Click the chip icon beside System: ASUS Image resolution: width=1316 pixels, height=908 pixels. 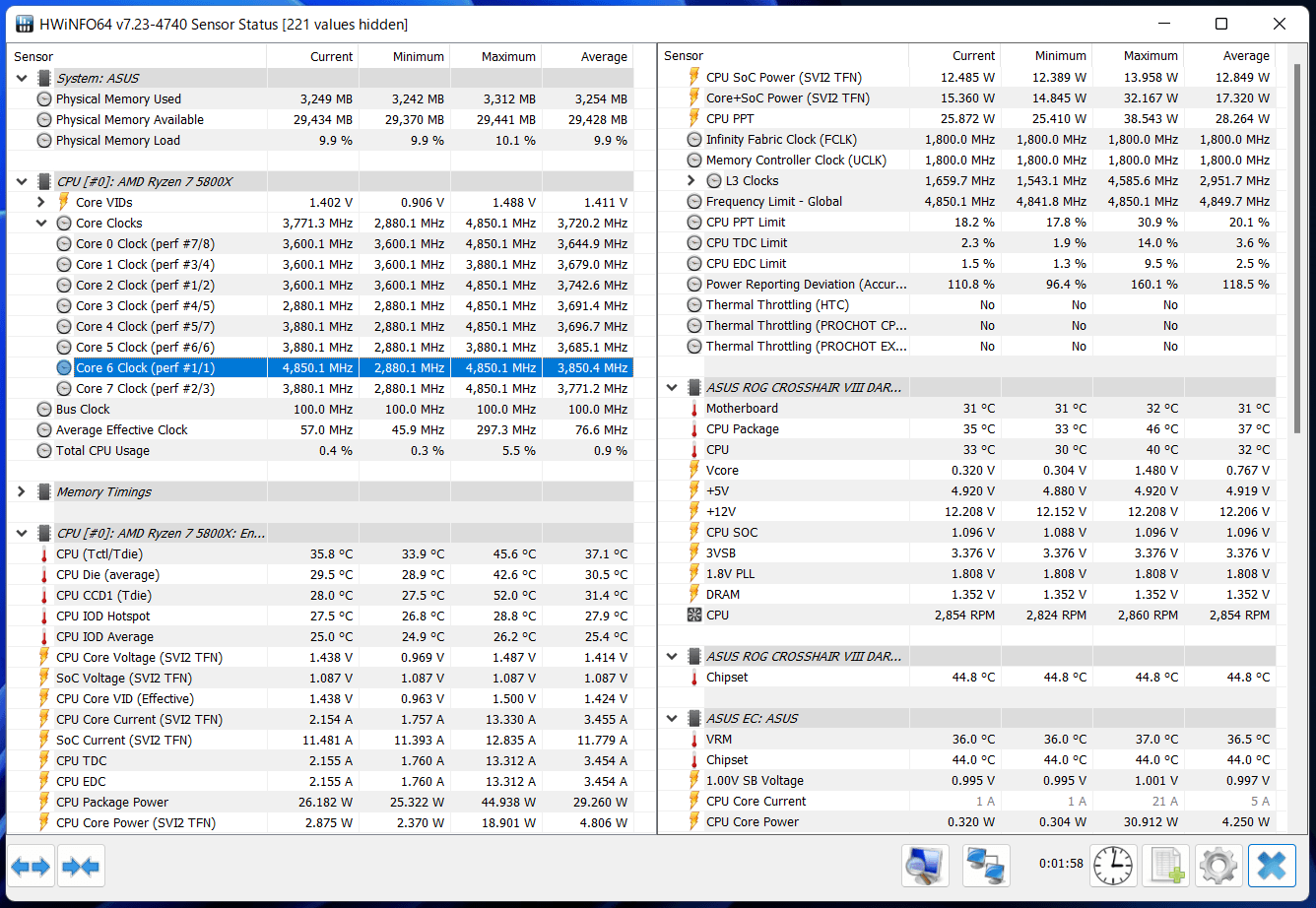[44, 78]
